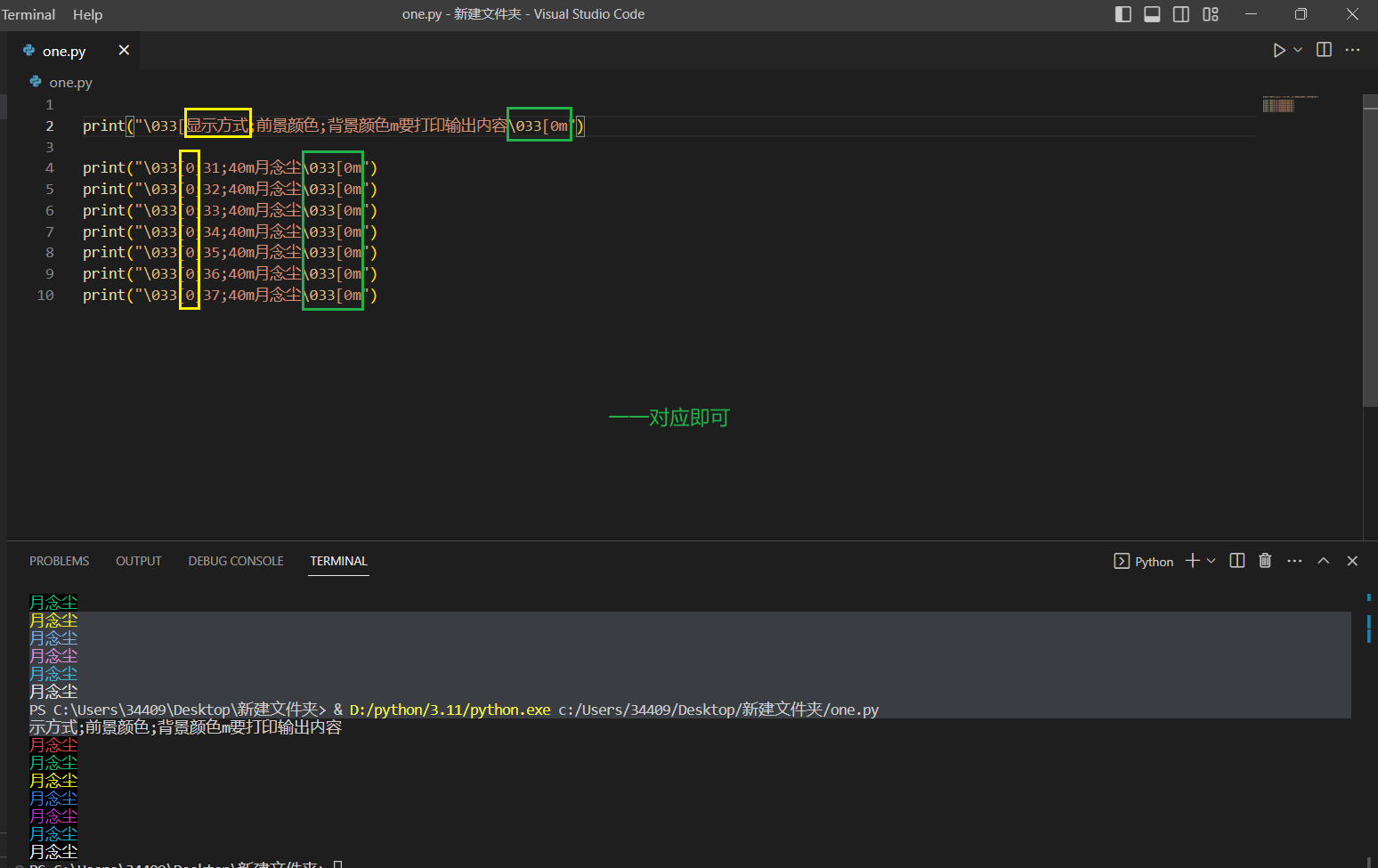Image resolution: width=1378 pixels, height=868 pixels.
Task: Toggle the primary side bar layout
Action: (x=1123, y=14)
